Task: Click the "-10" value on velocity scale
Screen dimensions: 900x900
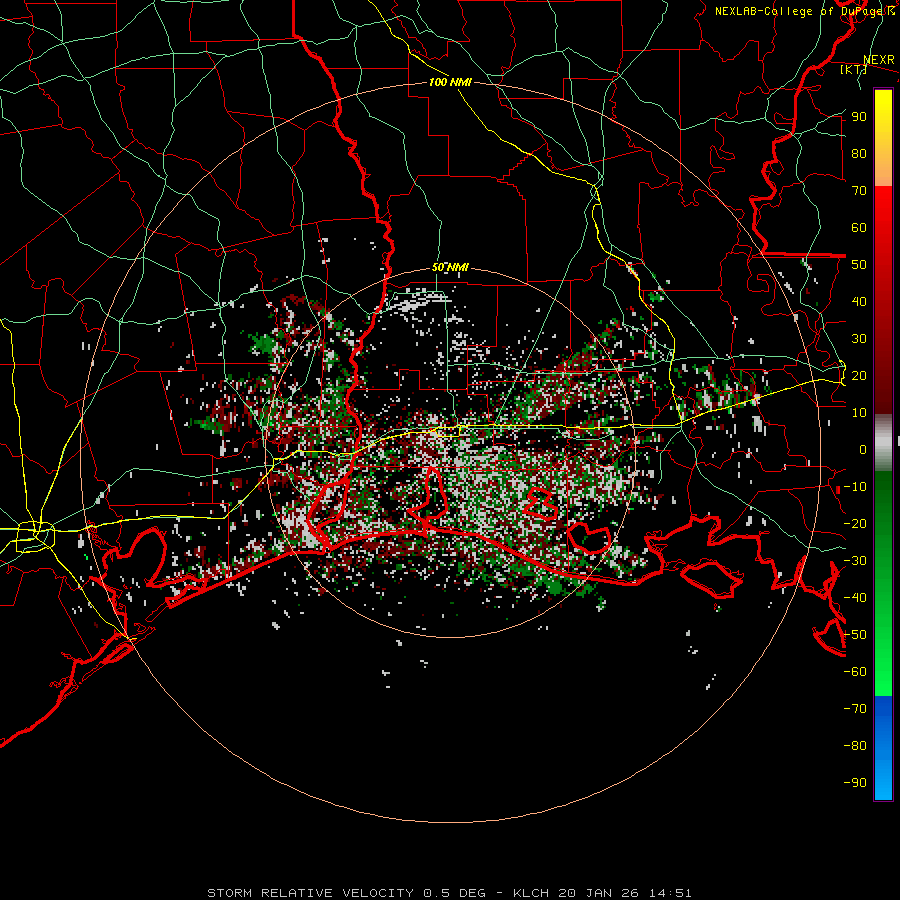Action: [x=855, y=487]
